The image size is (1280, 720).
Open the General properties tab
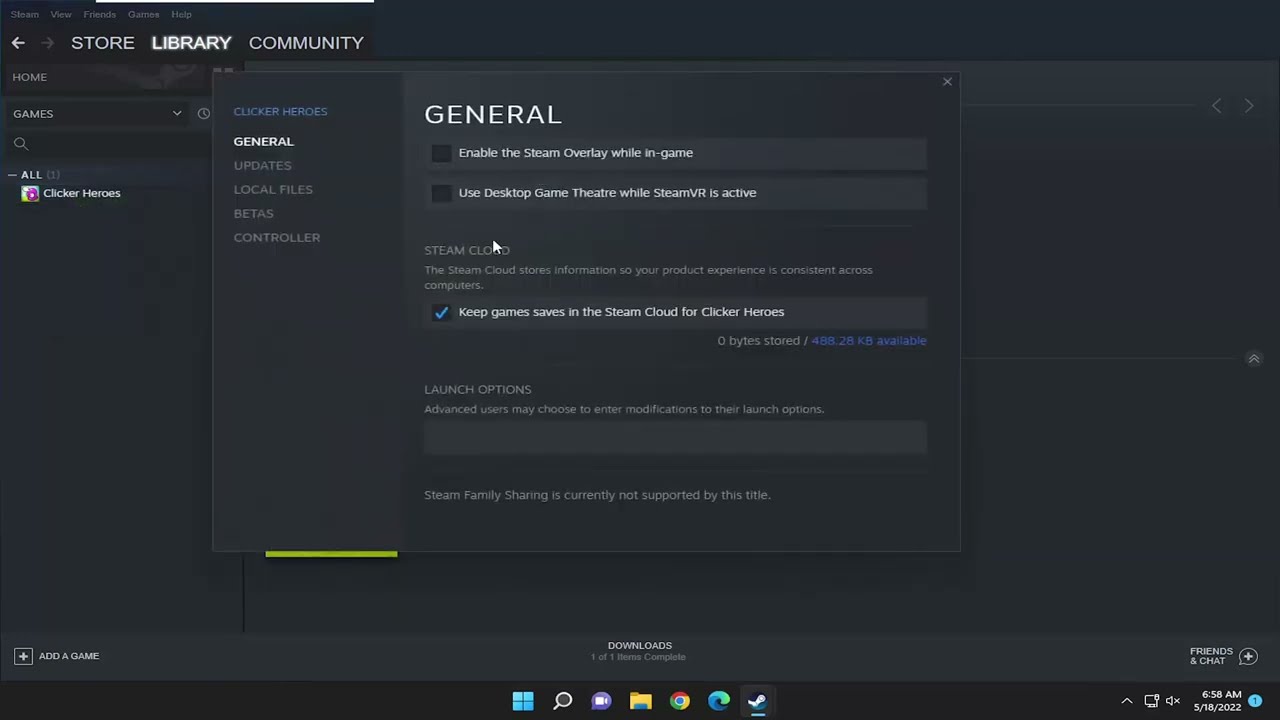coord(263,141)
